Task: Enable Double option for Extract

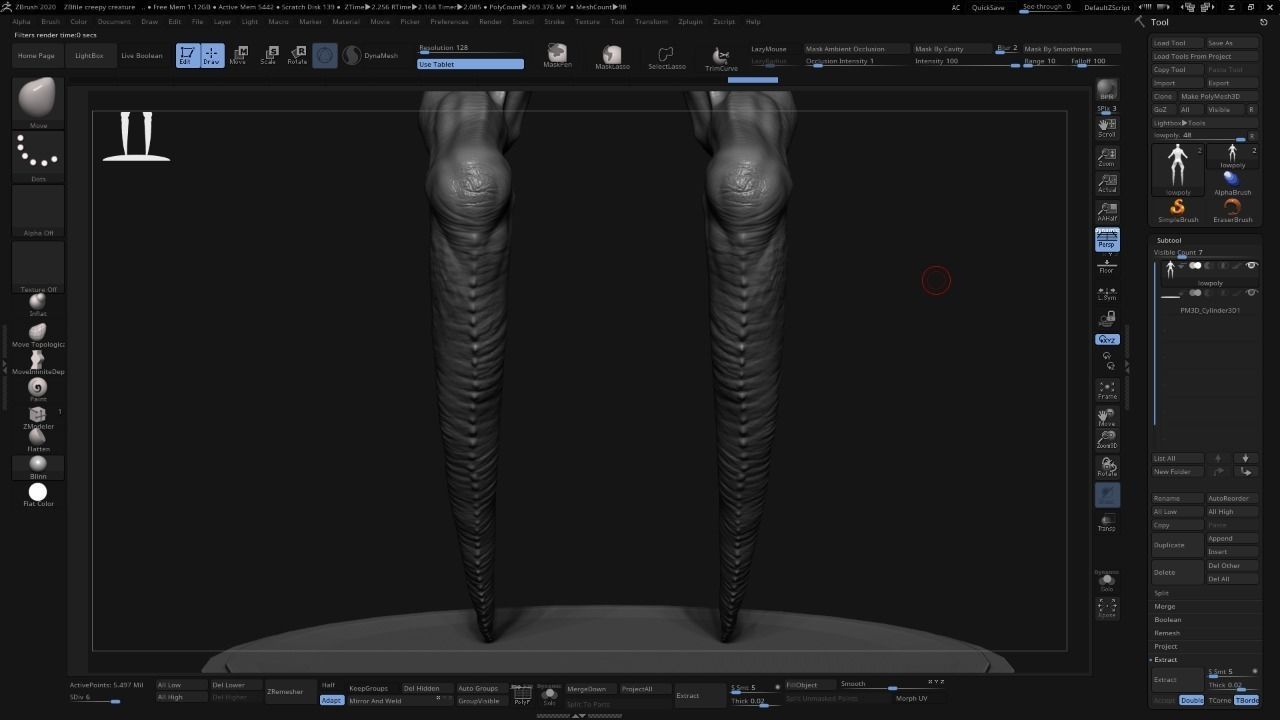Action: (x=1192, y=700)
